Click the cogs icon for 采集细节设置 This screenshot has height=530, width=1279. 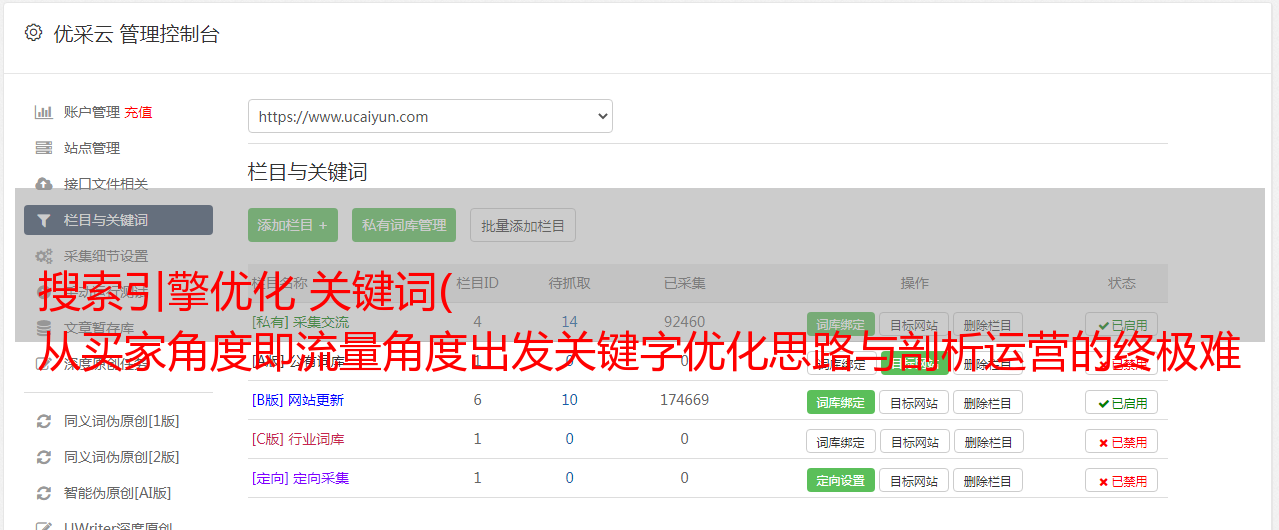point(43,256)
